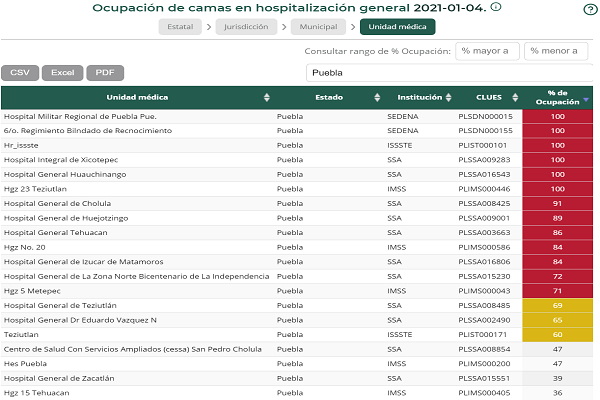The height and width of the screenshot is (400, 600).
Task: Click IMSS institution in Hes Puebla row
Action: (396, 364)
